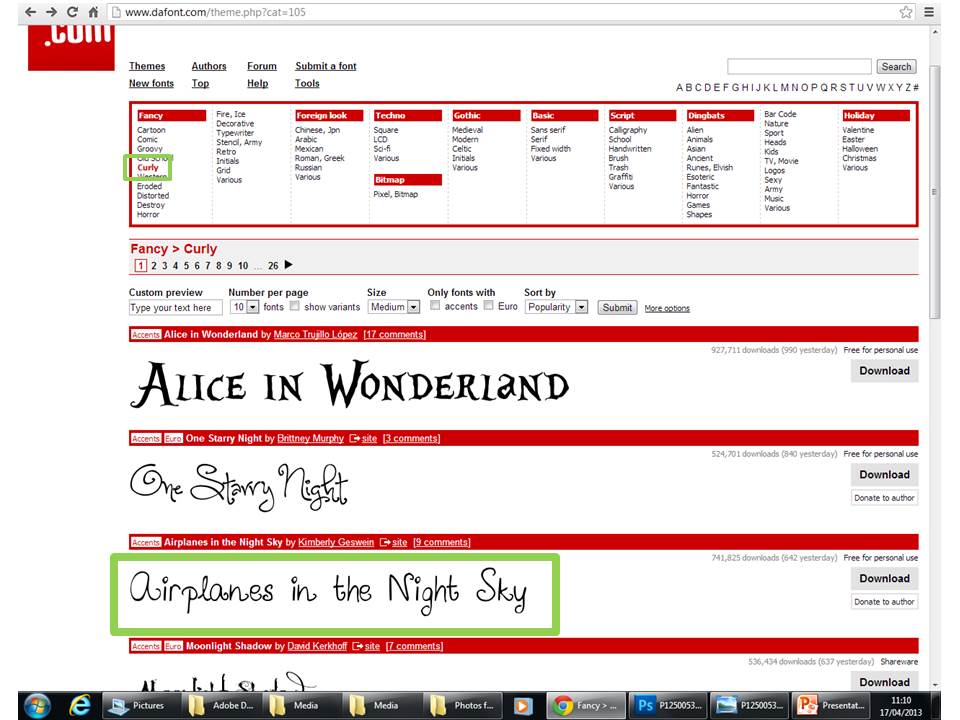Download One Starry Night font
Viewport: 960px width, 720px height.
click(885, 475)
